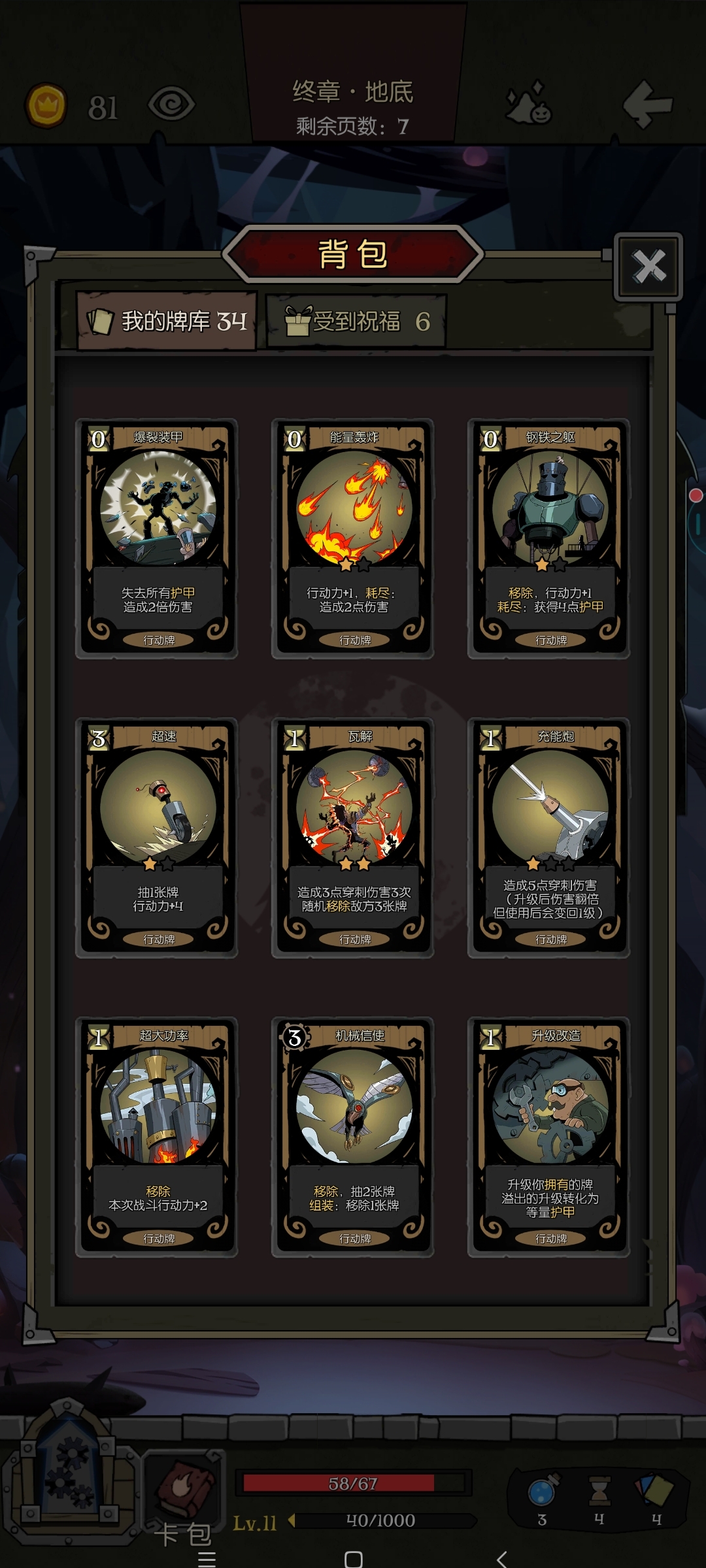Toggle the eye visibility icon
The width and height of the screenshot is (706, 1568).
pyautogui.click(x=171, y=105)
